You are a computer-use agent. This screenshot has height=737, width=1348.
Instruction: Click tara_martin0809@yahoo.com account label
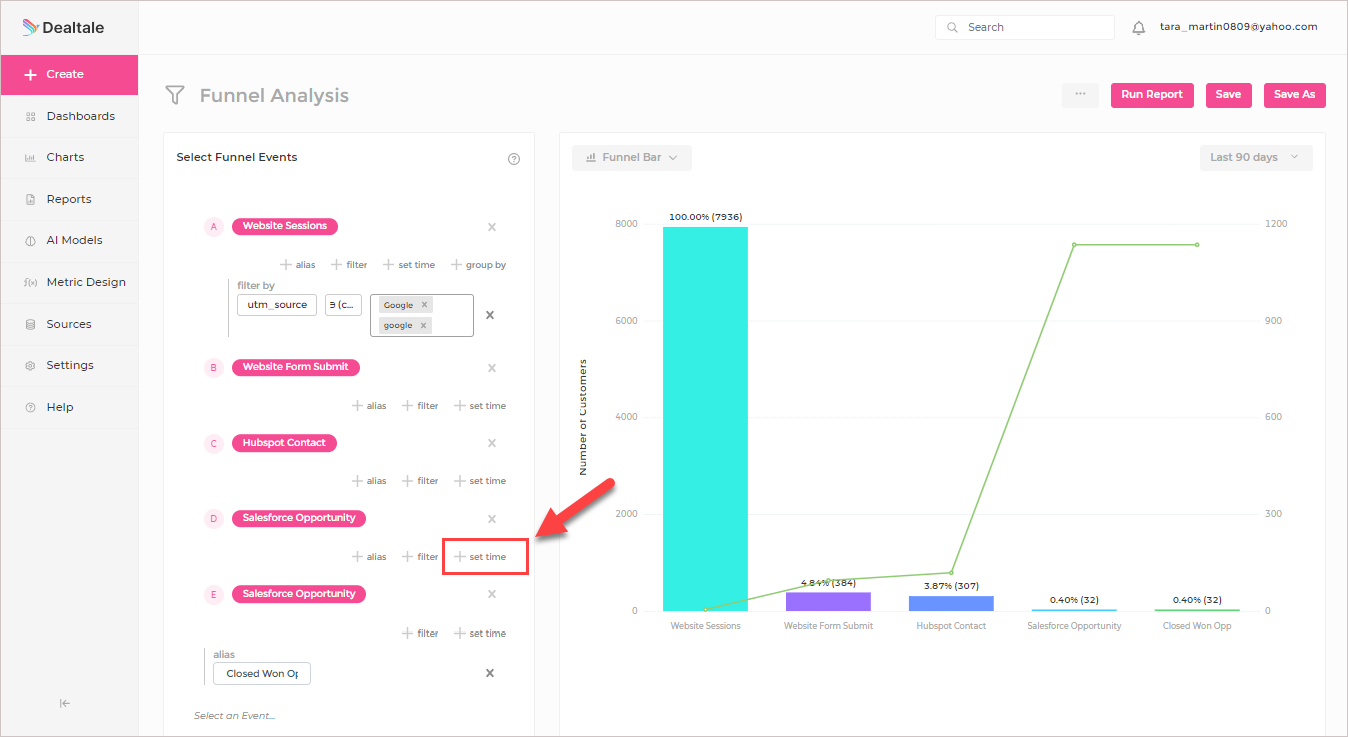point(1238,27)
